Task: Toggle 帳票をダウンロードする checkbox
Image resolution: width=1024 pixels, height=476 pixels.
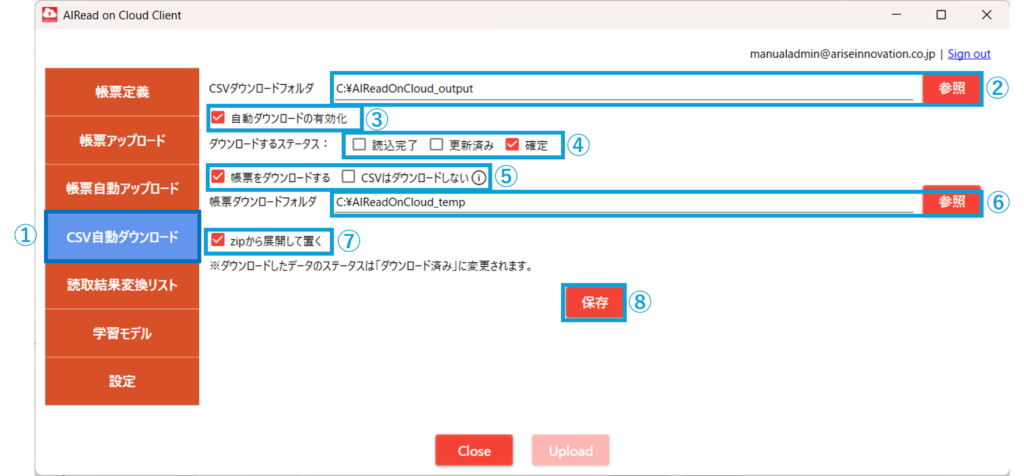Action: (218, 176)
